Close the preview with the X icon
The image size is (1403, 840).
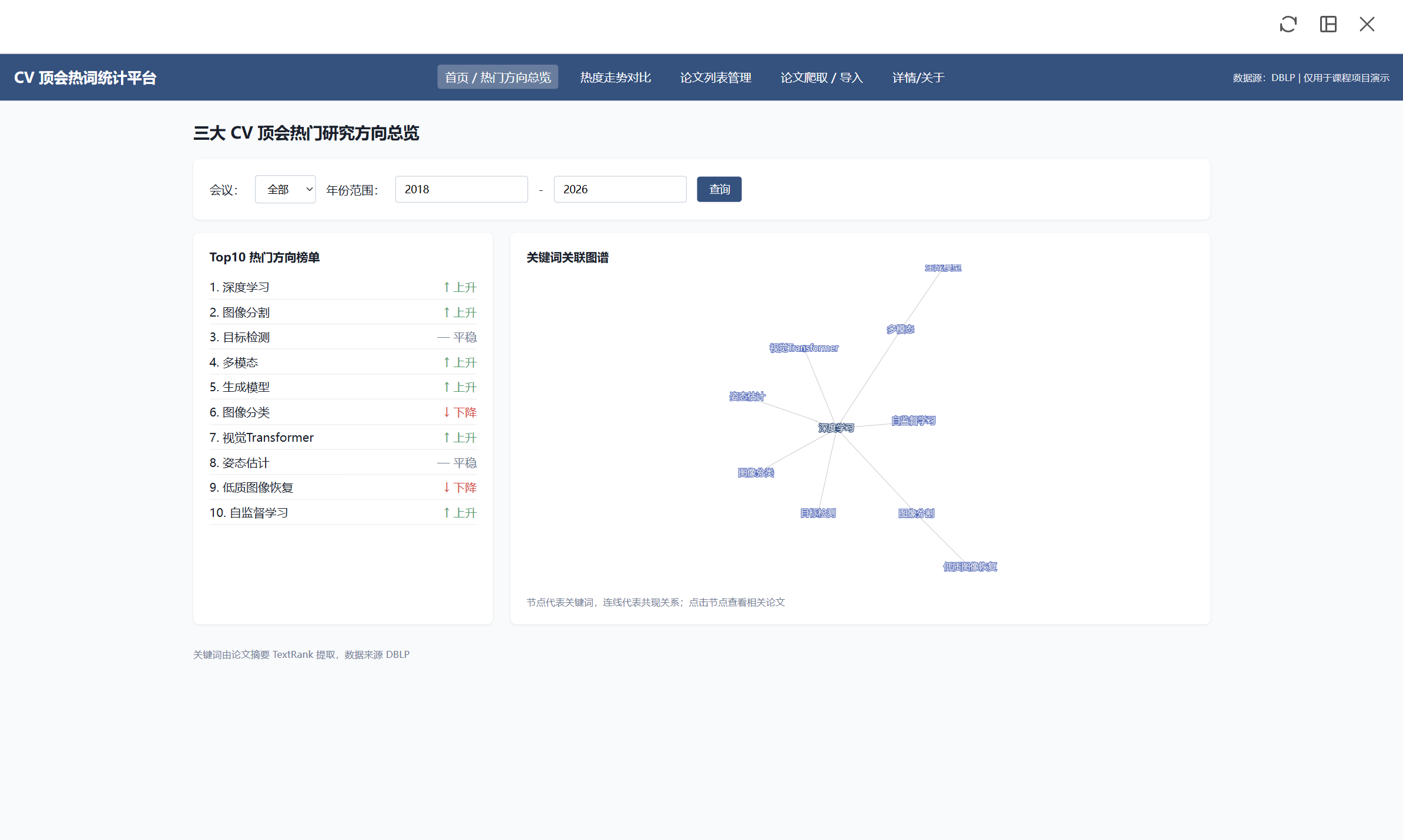coord(1367,24)
